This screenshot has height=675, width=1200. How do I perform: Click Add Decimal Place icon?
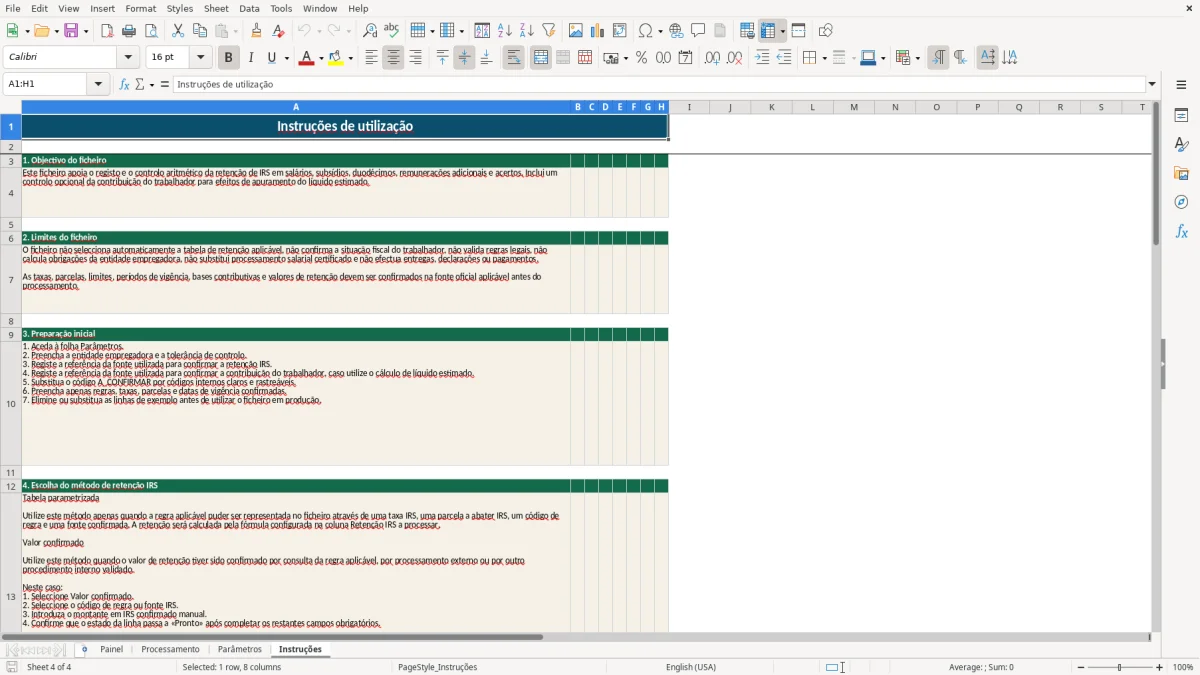[x=712, y=58]
